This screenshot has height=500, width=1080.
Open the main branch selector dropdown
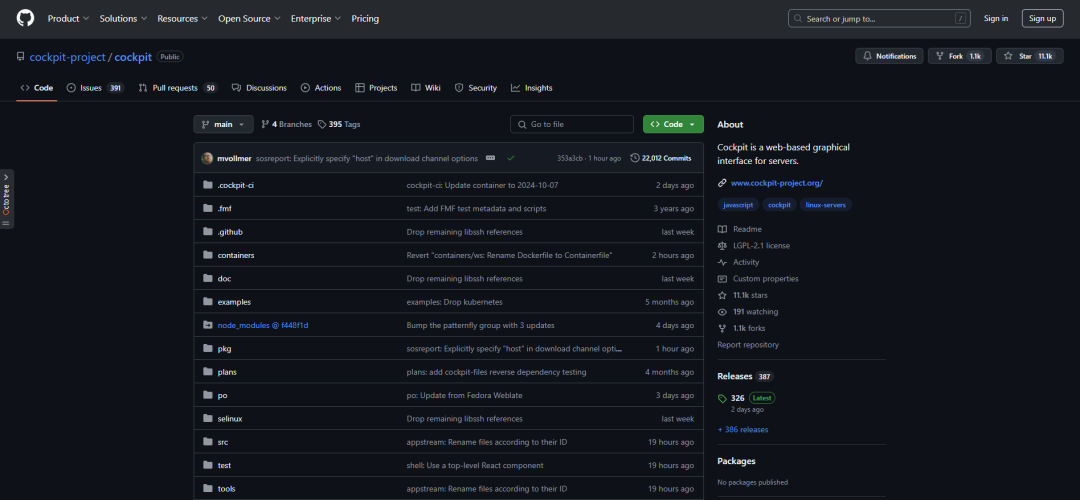(223, 125)
